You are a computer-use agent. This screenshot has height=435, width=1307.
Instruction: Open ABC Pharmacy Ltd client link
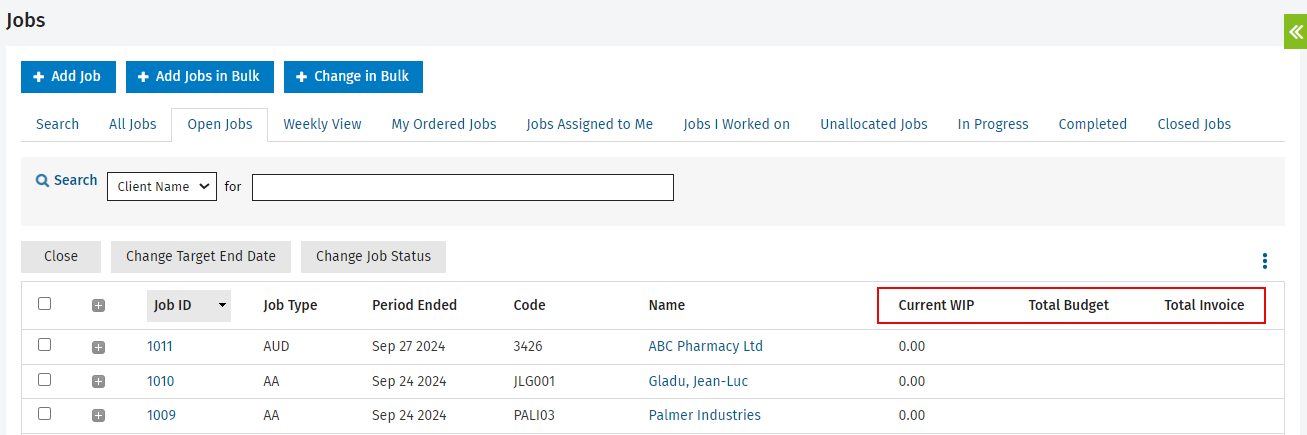pyautogui.click(x=706, y=347)
